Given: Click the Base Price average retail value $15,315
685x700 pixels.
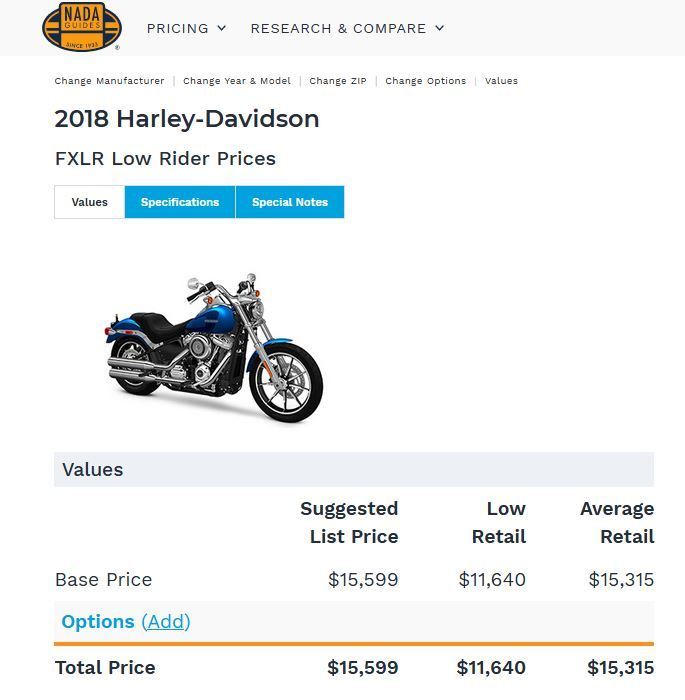Looking at the screenshot, I should point(621,580).
